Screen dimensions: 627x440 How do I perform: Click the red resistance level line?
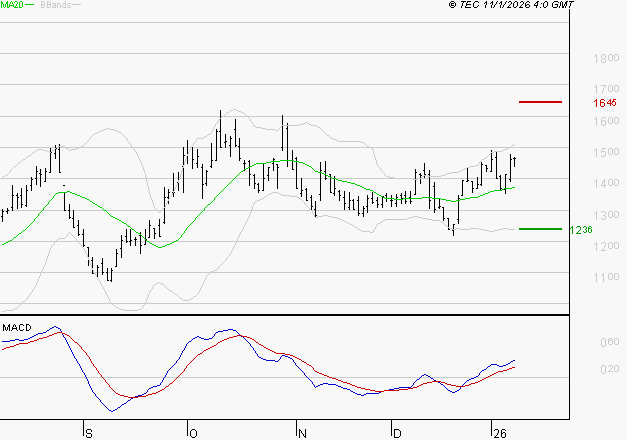(540, 102)
